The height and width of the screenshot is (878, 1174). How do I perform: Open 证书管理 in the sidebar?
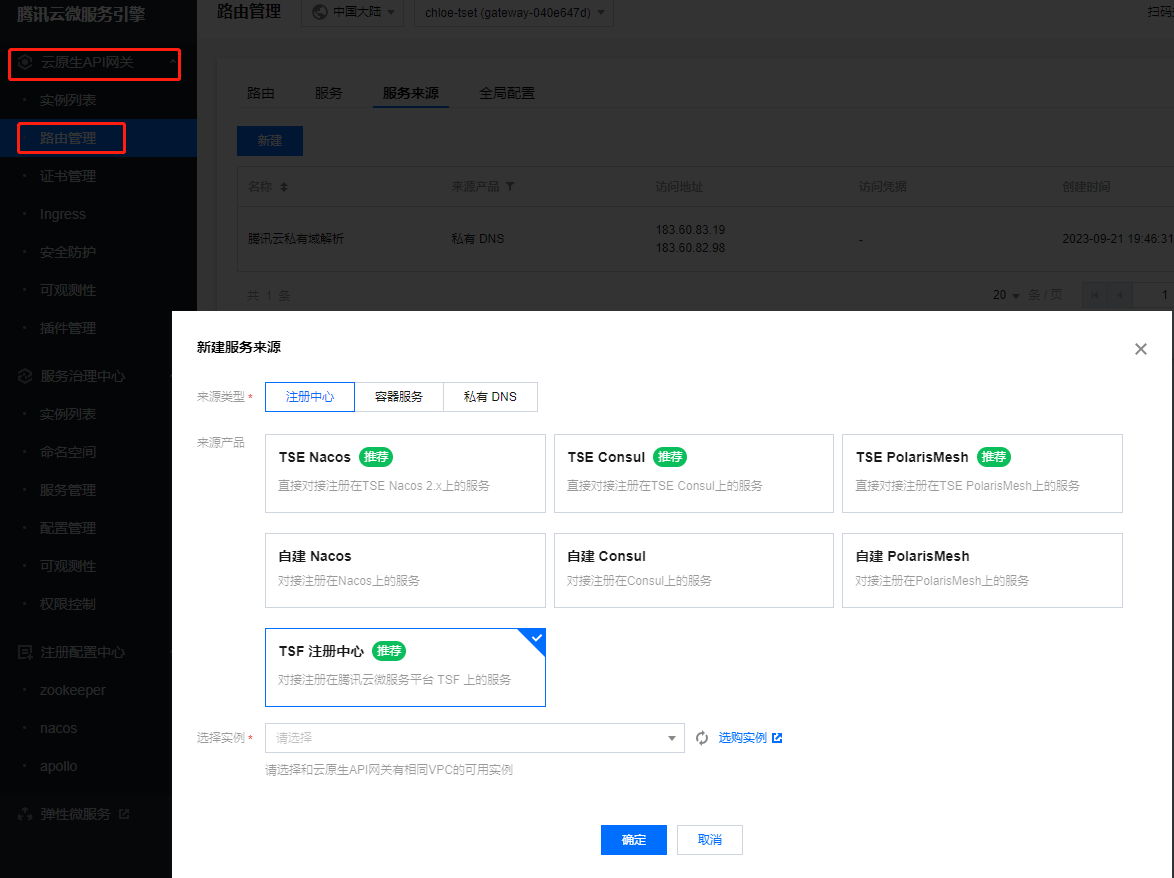[x=68, y=176]
